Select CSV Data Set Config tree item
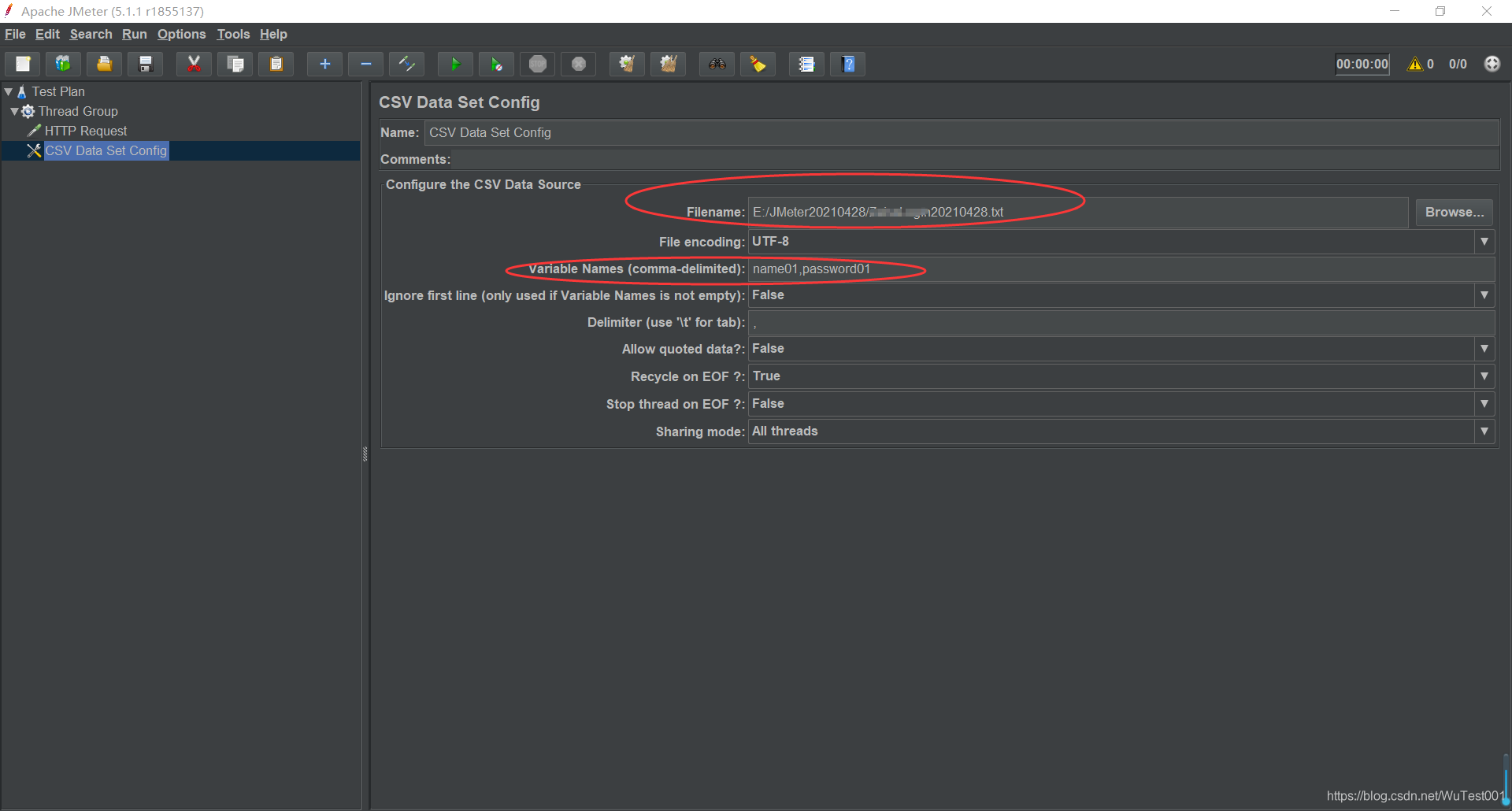 click(x=106, y=150)
